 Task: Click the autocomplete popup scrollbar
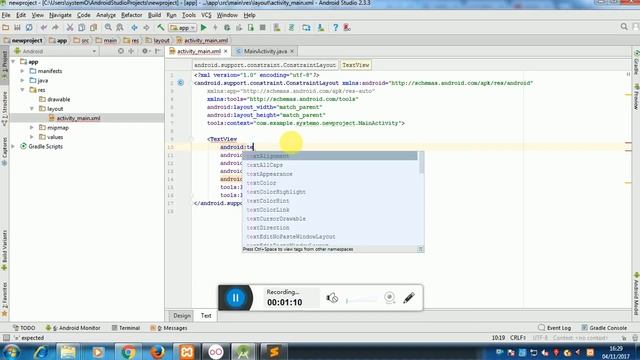point(421,163)
